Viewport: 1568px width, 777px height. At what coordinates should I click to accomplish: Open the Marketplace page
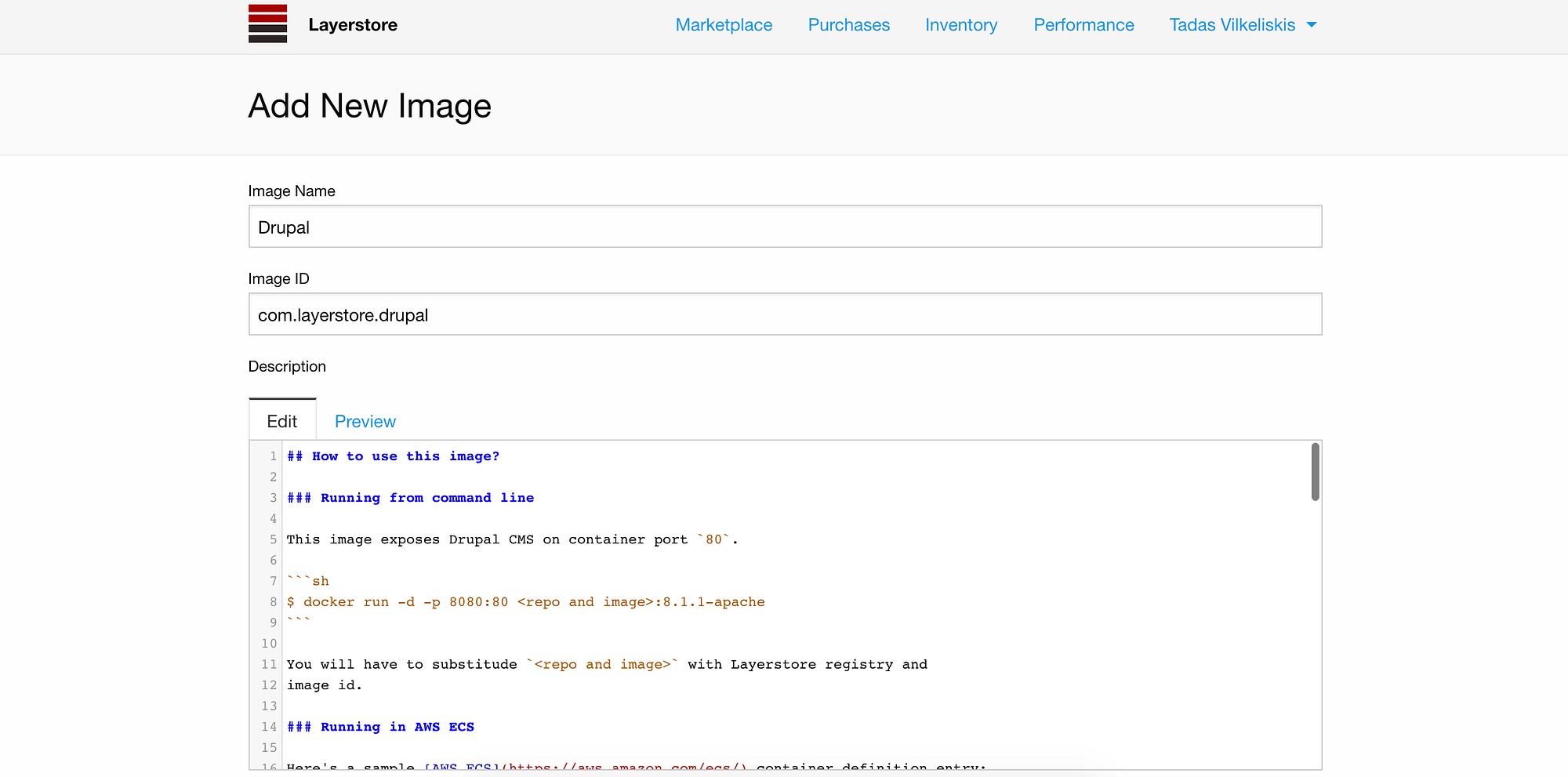click(724, 25)
